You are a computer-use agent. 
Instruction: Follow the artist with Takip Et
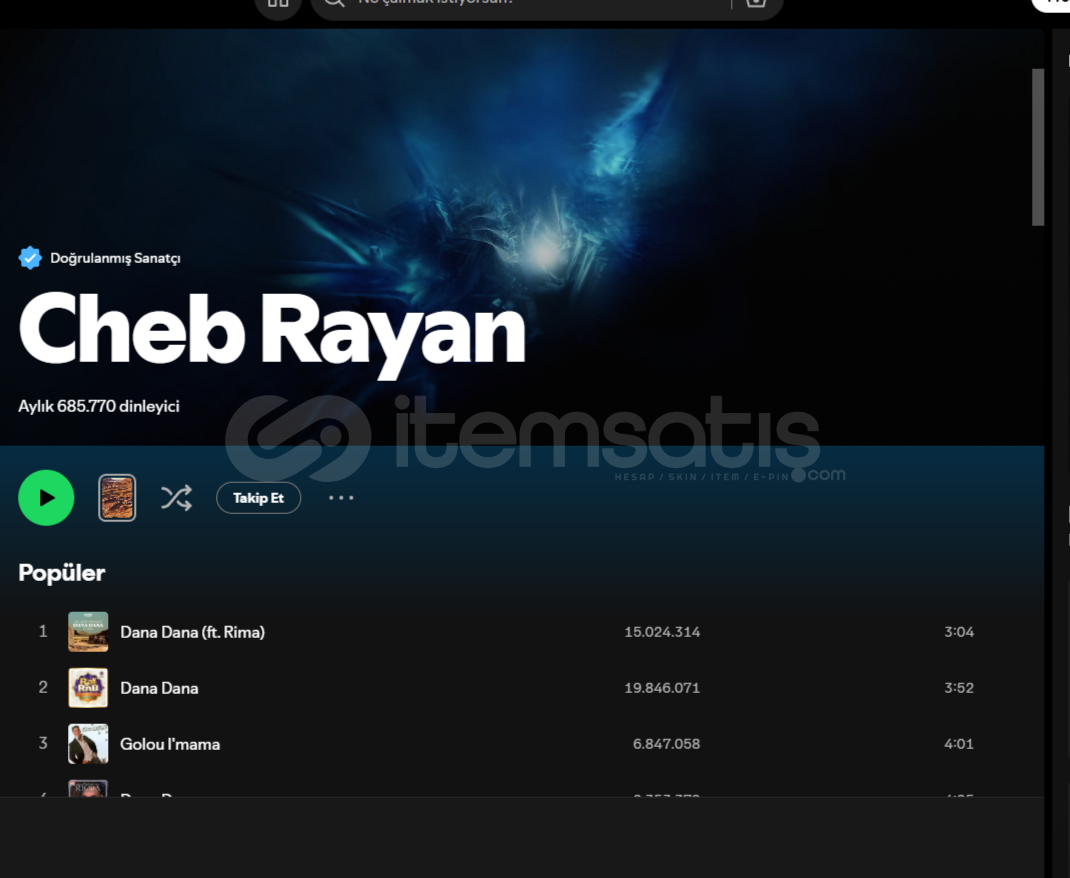pyautogui.click(x=258, y=498)
